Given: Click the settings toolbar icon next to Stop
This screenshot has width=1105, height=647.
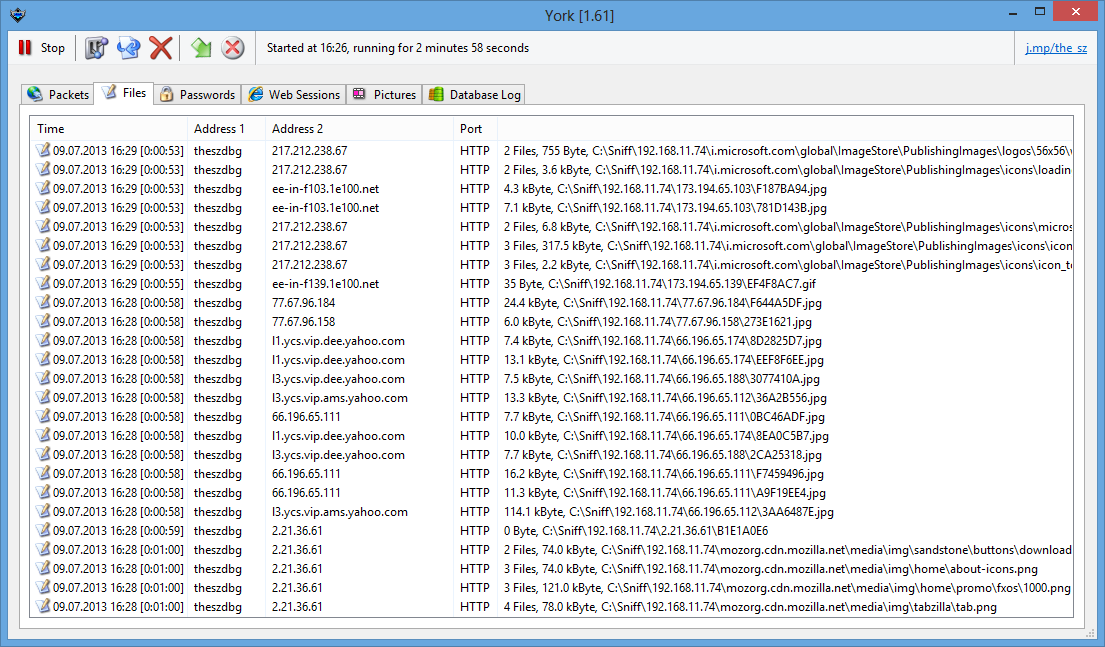Looking at the screenshot, I should [96, 48].
